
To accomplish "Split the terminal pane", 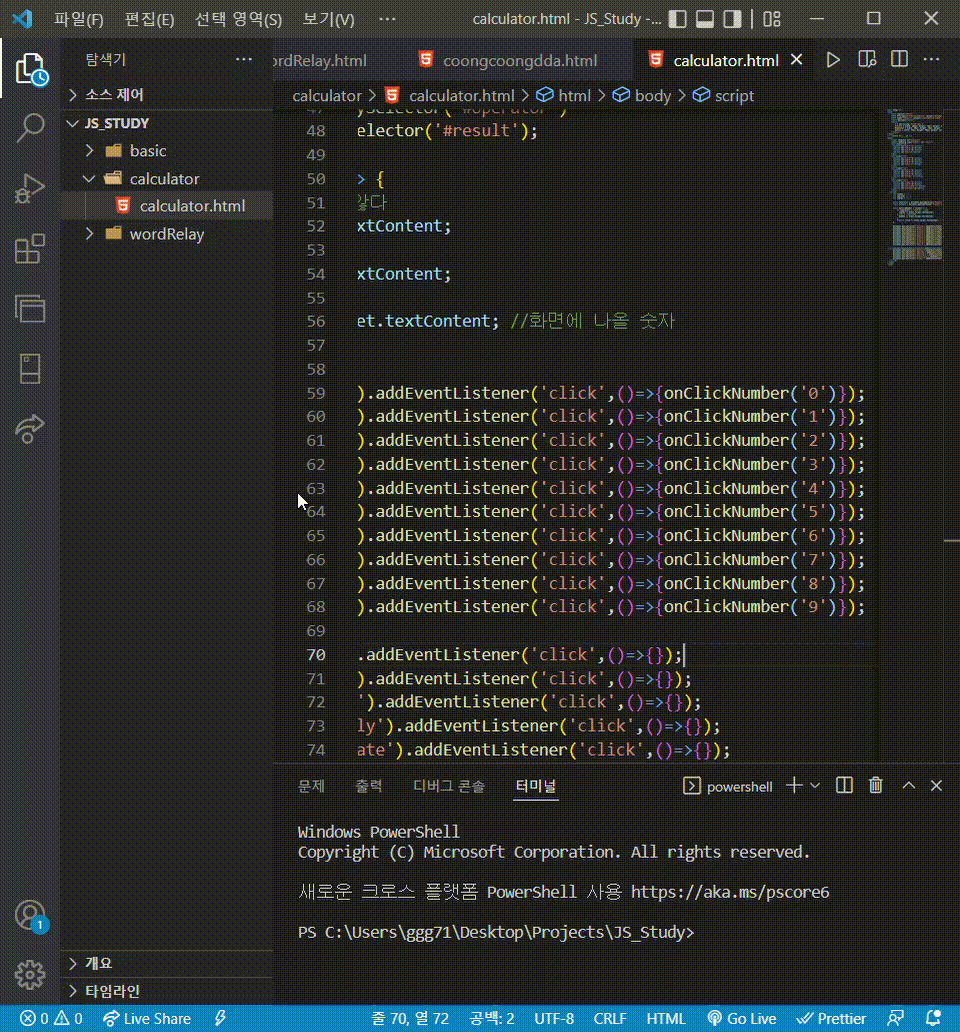I will [x=844, y=785].
